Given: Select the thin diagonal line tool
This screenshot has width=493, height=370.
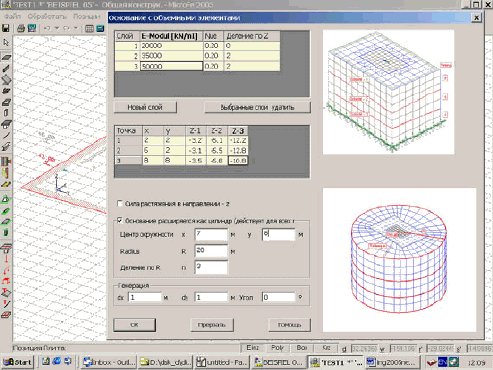Looking at the screenshot, I should click(x=6, y=136).
